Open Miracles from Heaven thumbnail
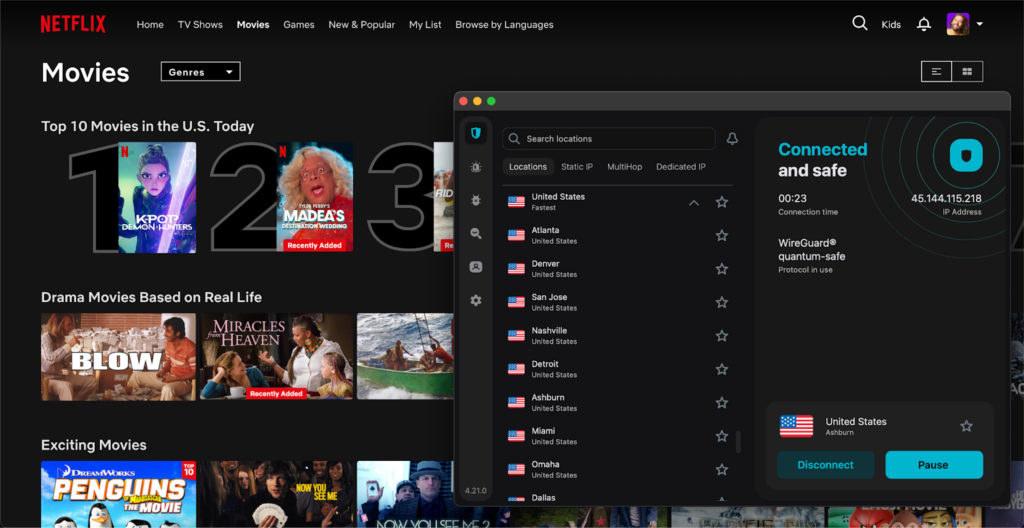The image size is (1024, 528). point(276,356)
